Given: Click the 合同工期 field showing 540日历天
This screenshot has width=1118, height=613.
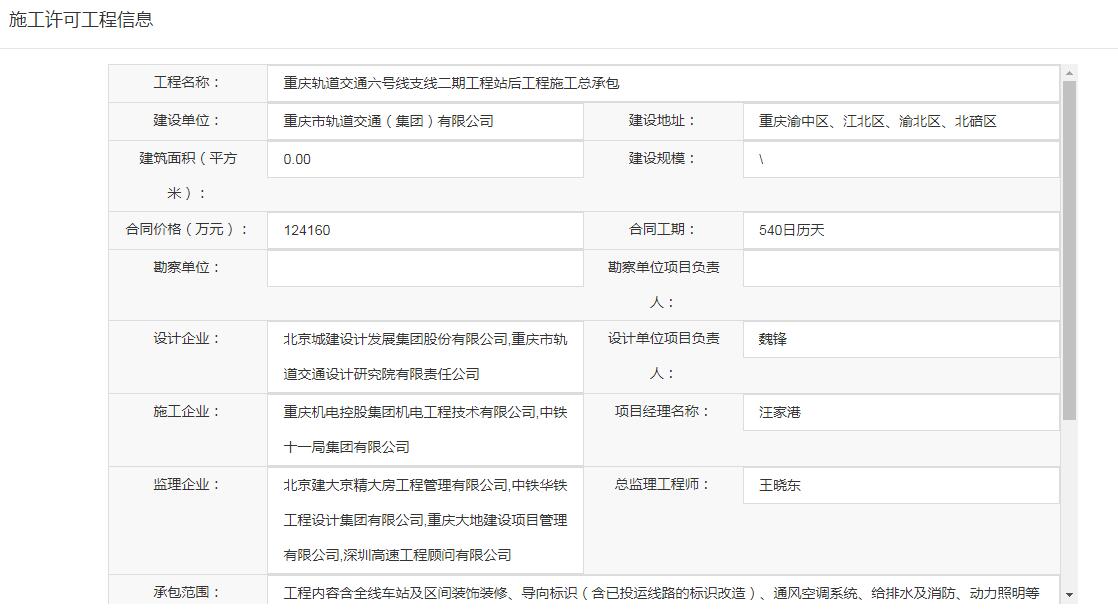Looking at the screenshot, I should tap(901, 230).
